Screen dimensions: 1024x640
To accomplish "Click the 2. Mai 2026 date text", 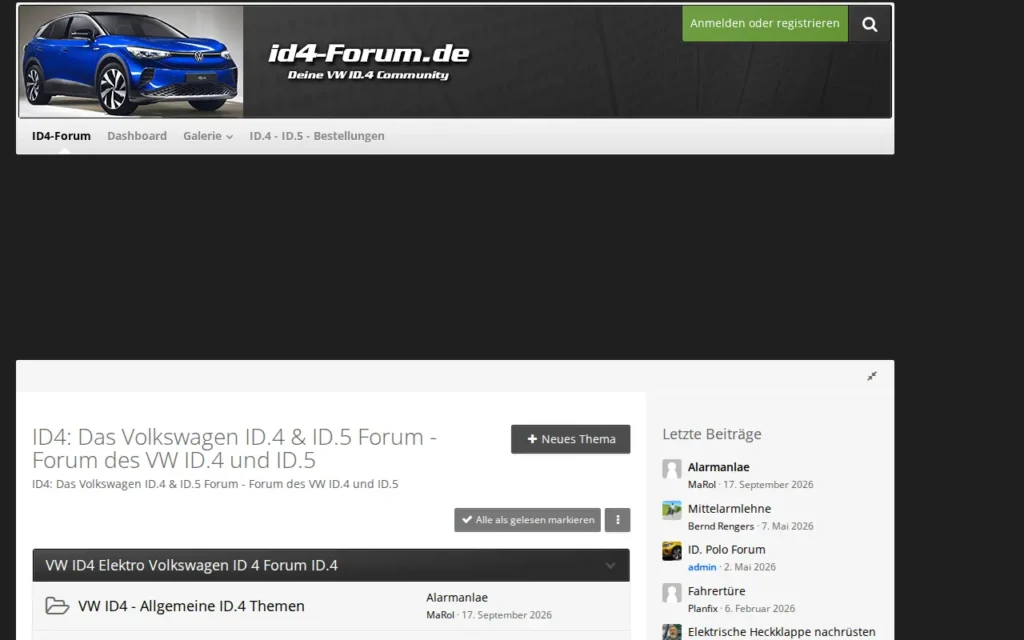I will 749,567.
